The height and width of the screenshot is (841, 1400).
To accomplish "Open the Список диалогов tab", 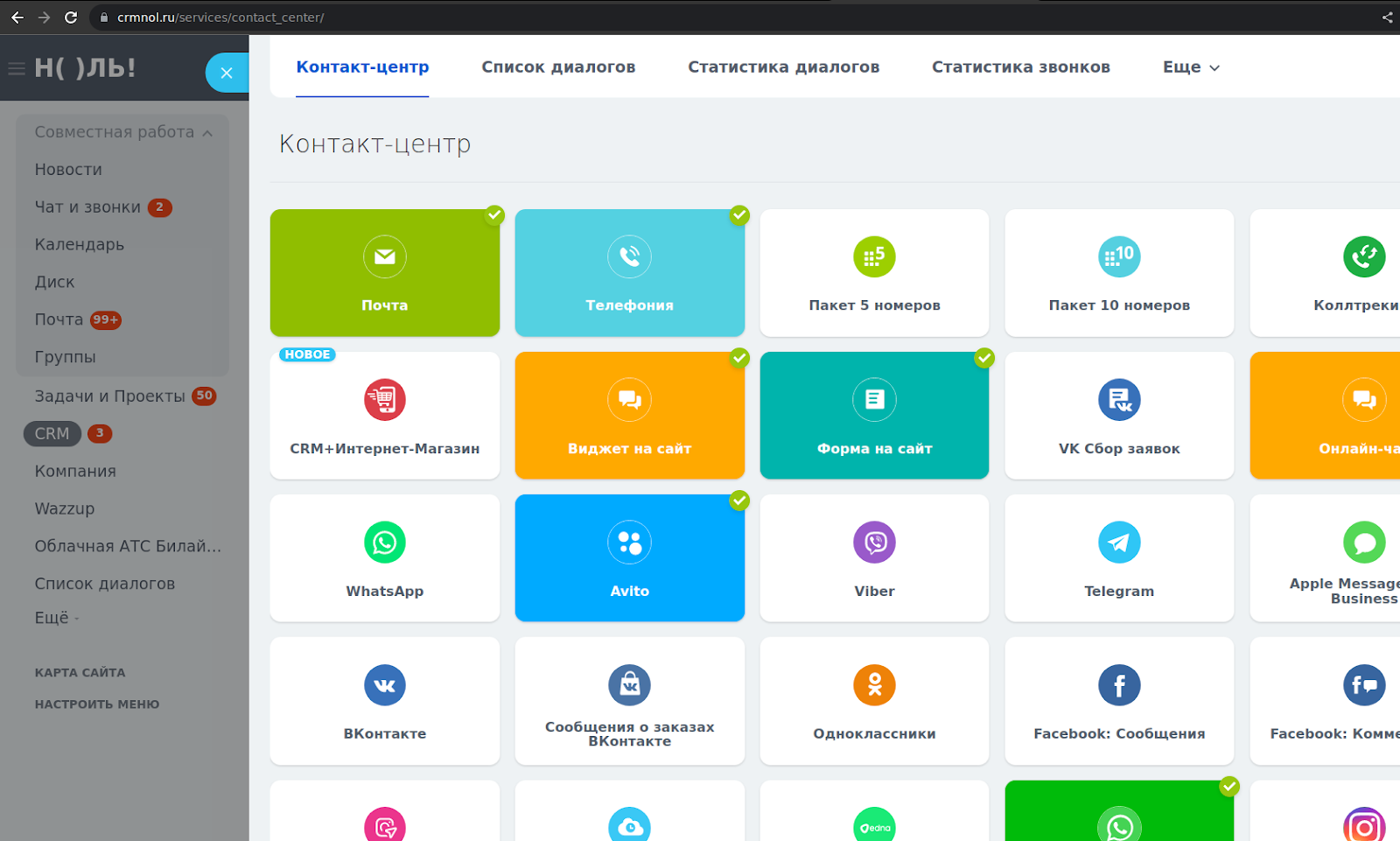I will point(558,67).
